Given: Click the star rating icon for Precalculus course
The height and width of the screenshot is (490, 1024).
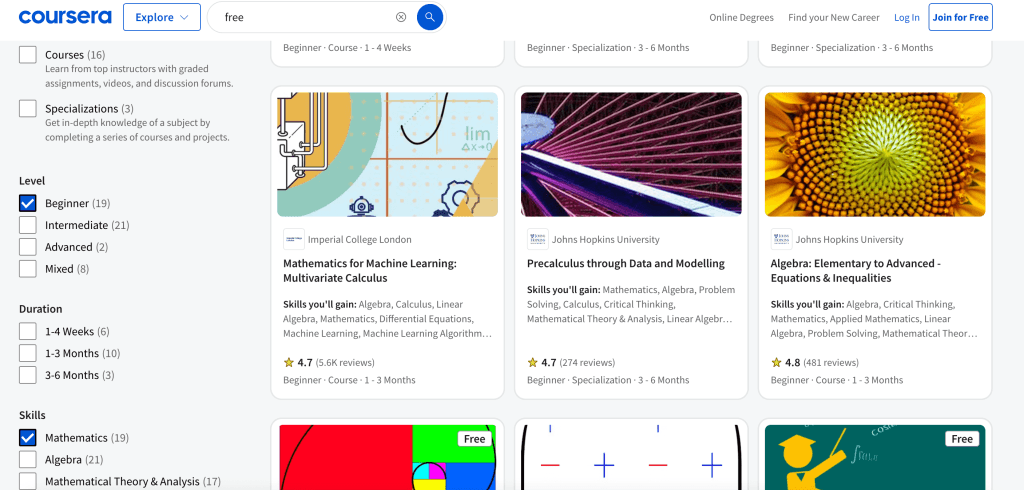Looking at the screenshot, I should coord(533,362).
